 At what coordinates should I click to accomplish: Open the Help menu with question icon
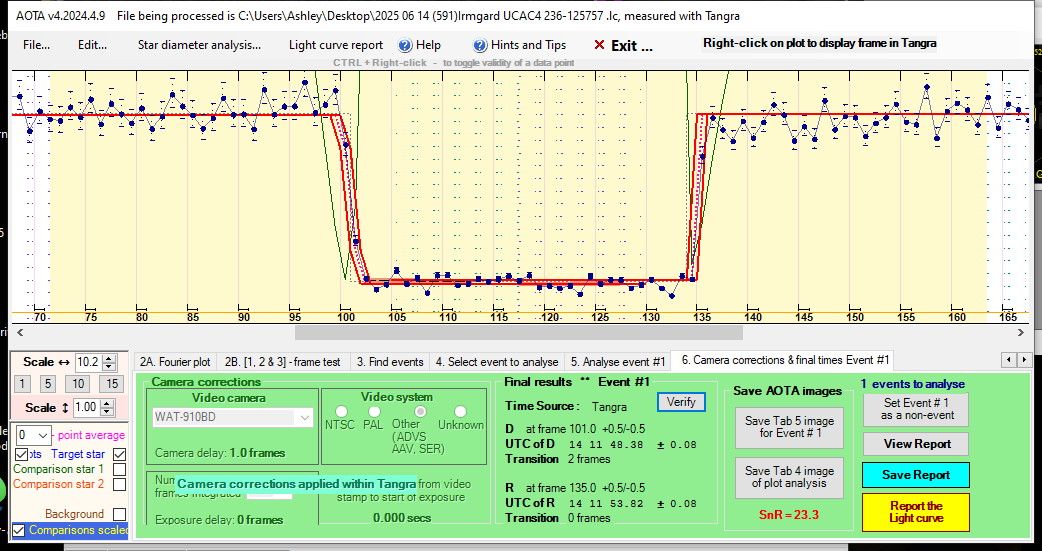[x=419, y=45]
